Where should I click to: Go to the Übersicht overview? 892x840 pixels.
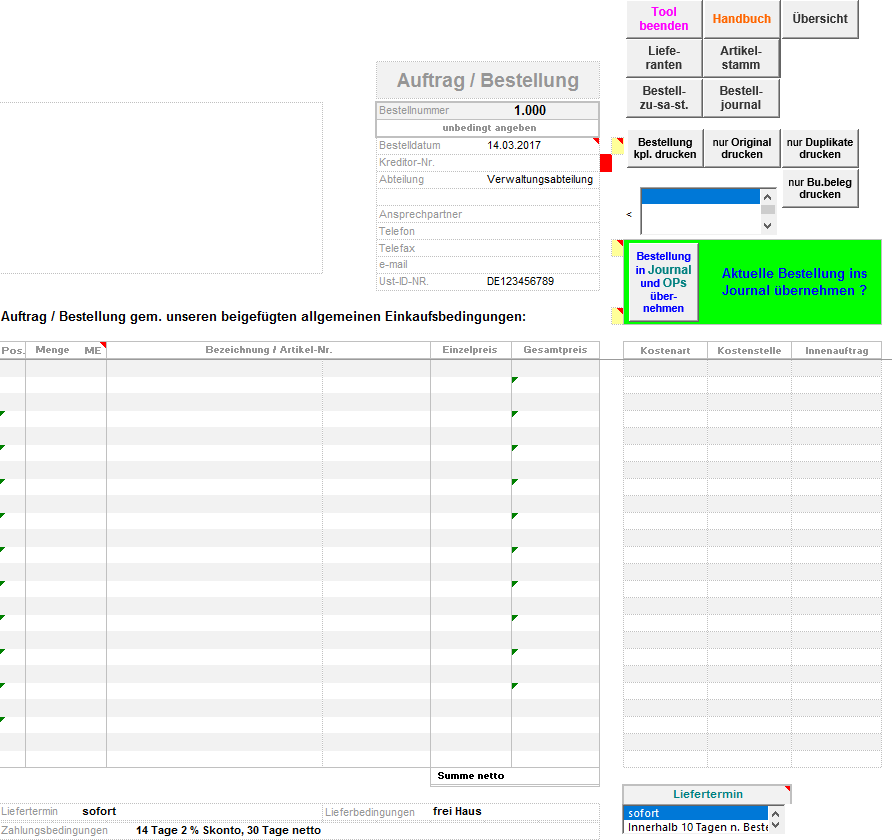(x=819, y=19)
